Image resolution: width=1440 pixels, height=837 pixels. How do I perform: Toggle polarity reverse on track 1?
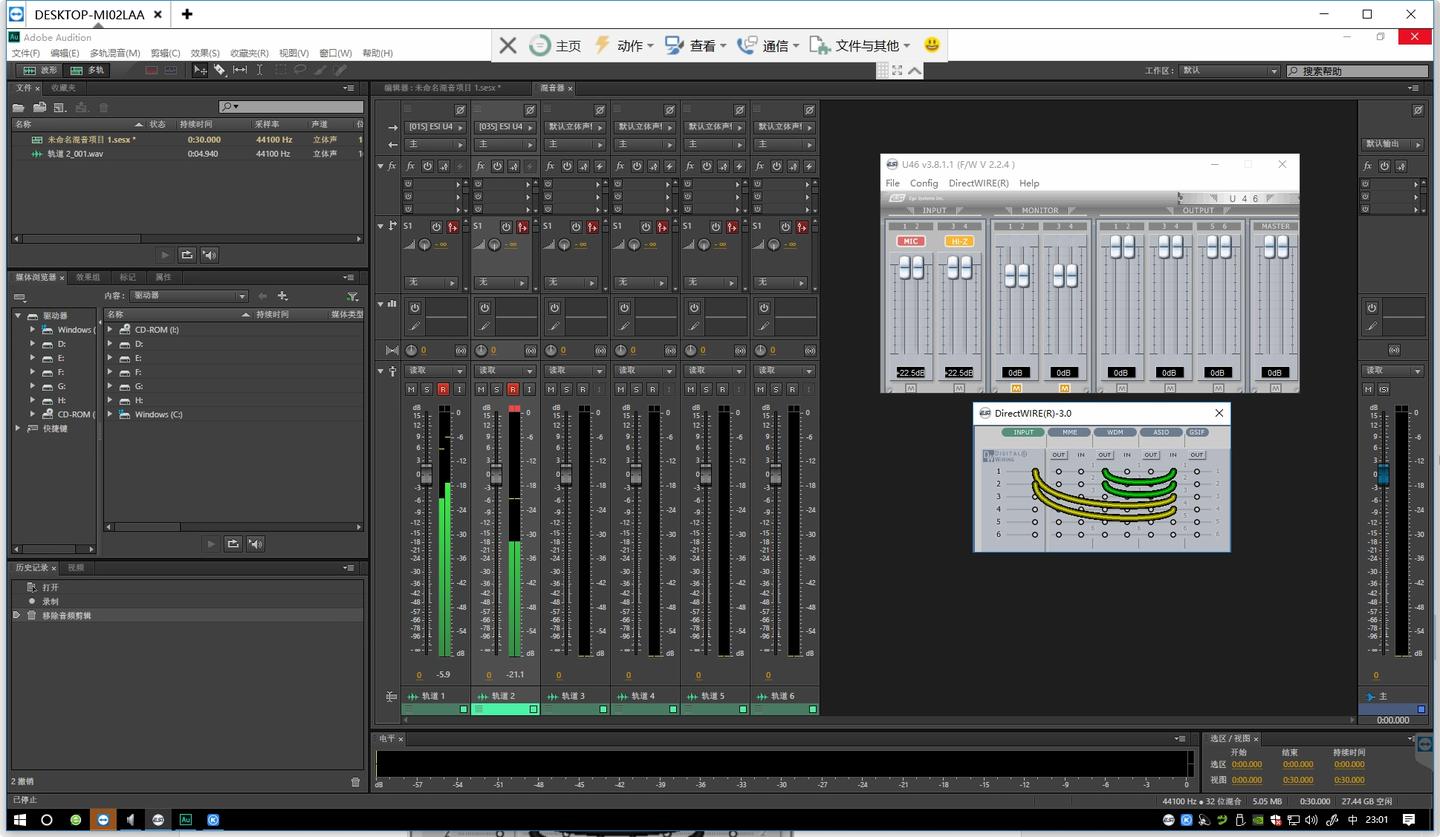(460, 110)
